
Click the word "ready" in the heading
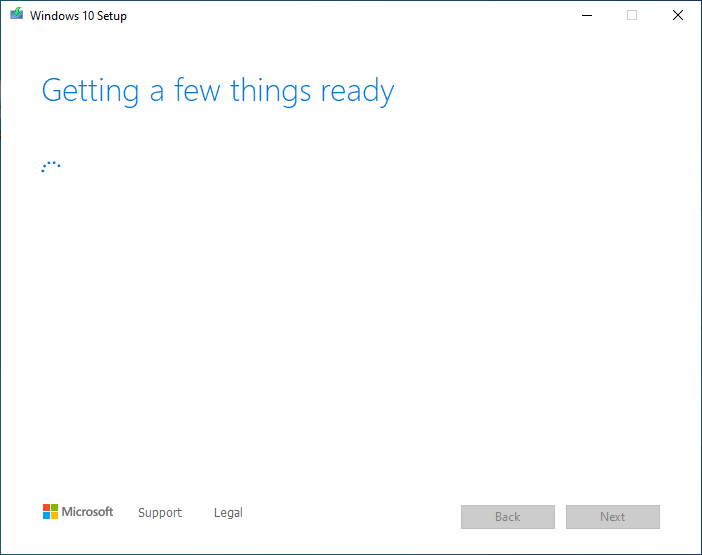pos(357,92)
